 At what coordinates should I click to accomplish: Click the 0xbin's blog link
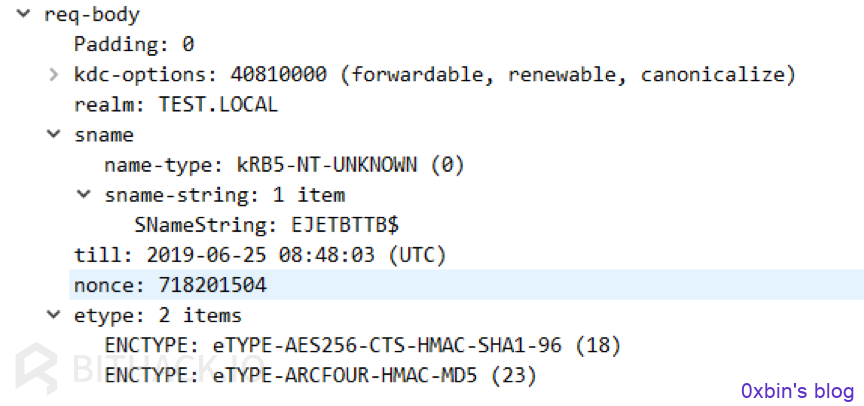click(x=797, y=391)
